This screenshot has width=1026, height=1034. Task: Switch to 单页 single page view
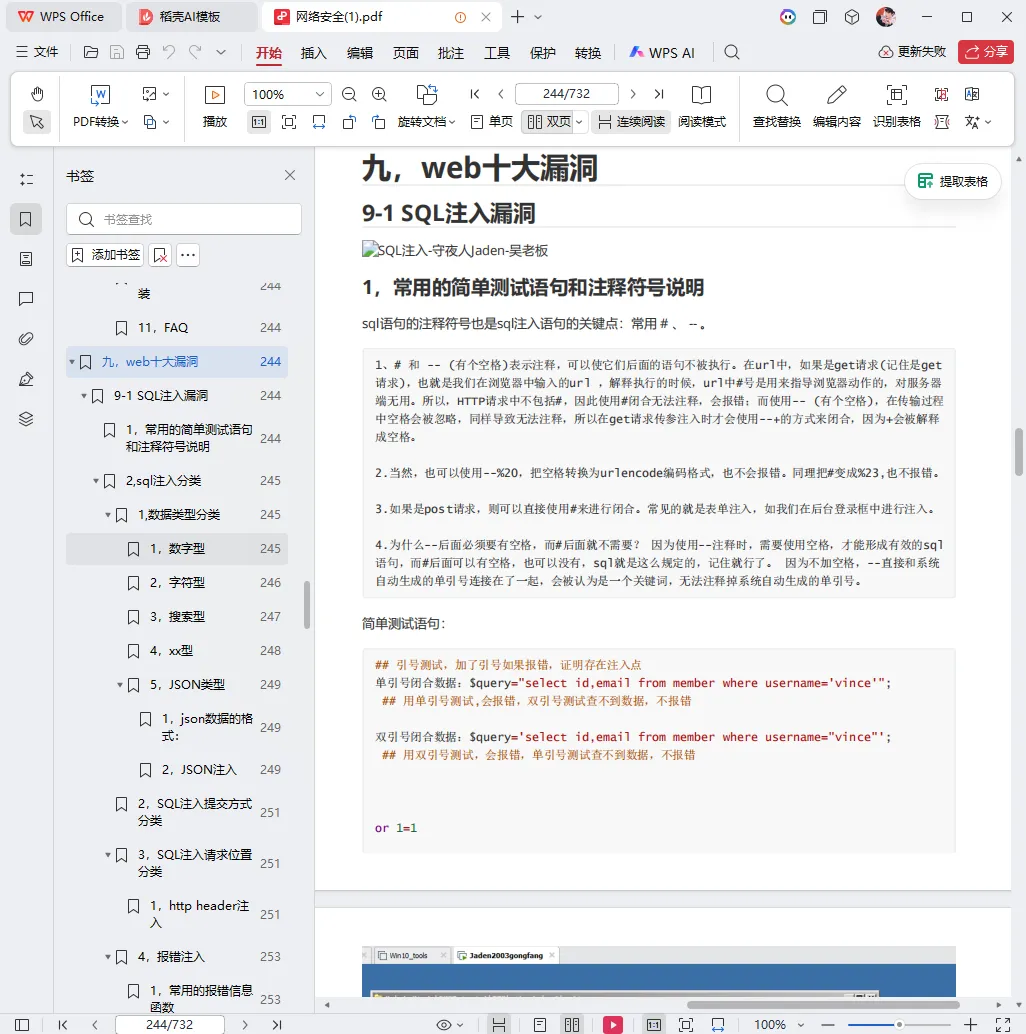(x=492, y=122)
